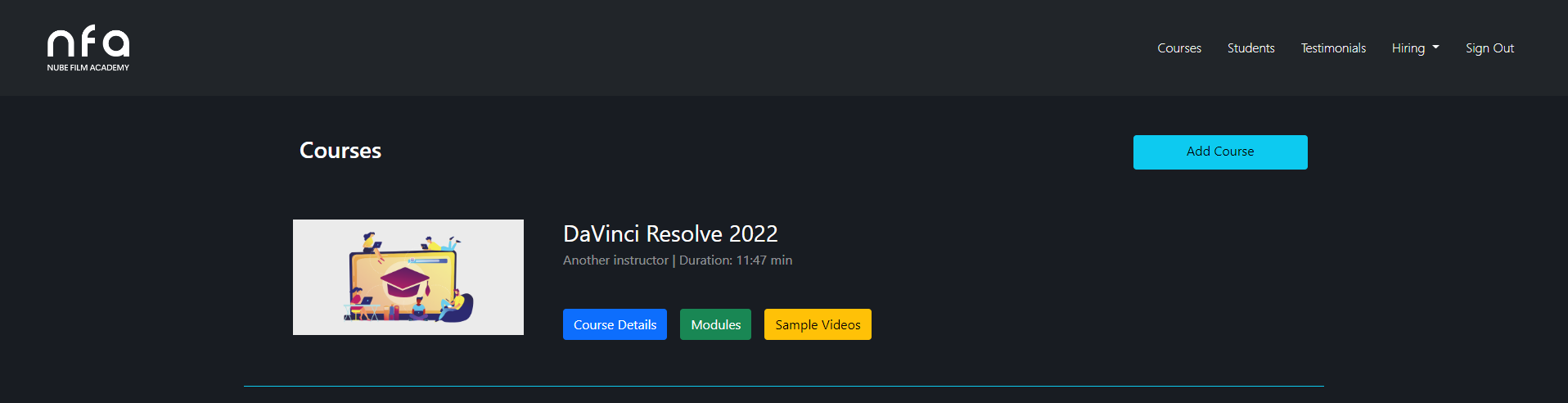Screen dimensions: 1568x403
Task: Click the nfa logo icon
Action: pos(88,41)
